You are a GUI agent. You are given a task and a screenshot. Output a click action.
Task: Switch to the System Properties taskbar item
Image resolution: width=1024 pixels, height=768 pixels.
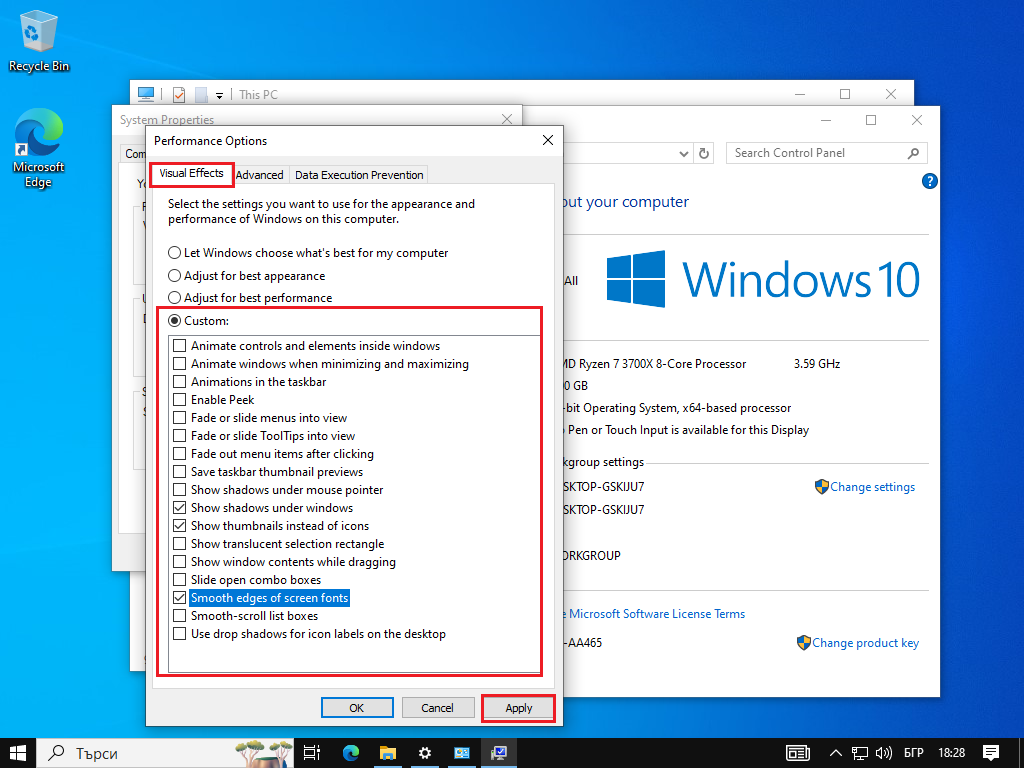tap(499, 753)
